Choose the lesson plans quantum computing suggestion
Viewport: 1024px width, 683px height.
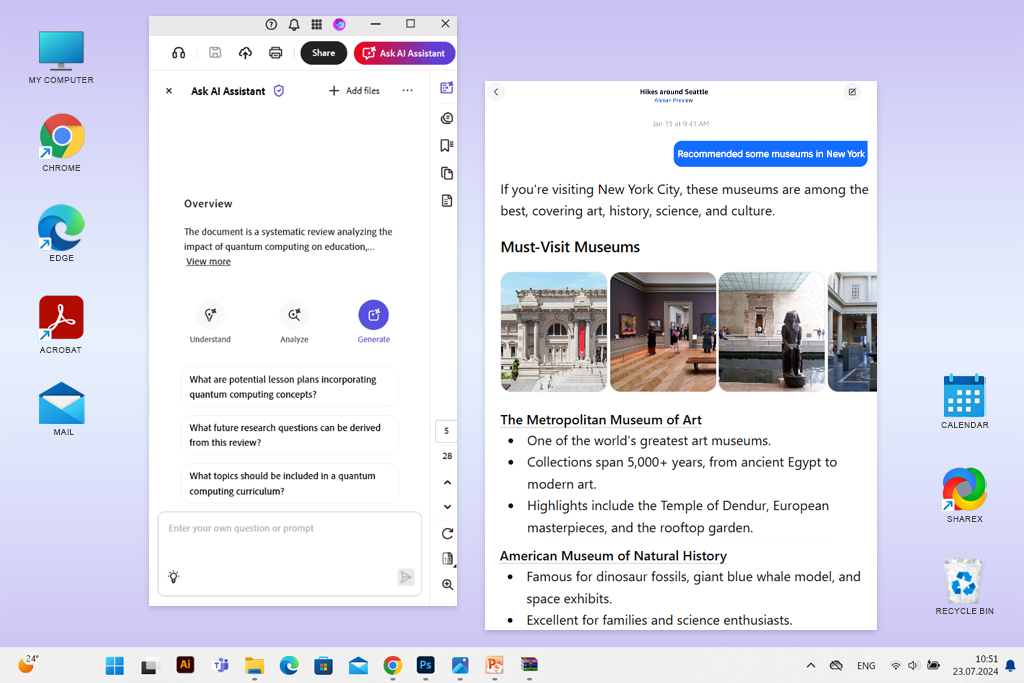(289, 387)
